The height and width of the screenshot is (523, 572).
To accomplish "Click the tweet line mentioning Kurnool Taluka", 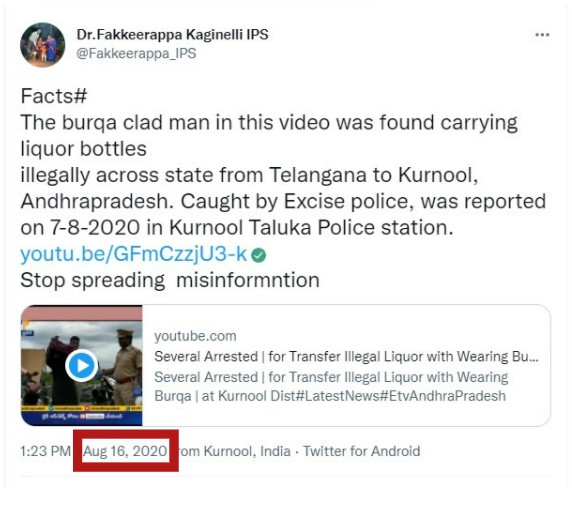I will [237, 228].
